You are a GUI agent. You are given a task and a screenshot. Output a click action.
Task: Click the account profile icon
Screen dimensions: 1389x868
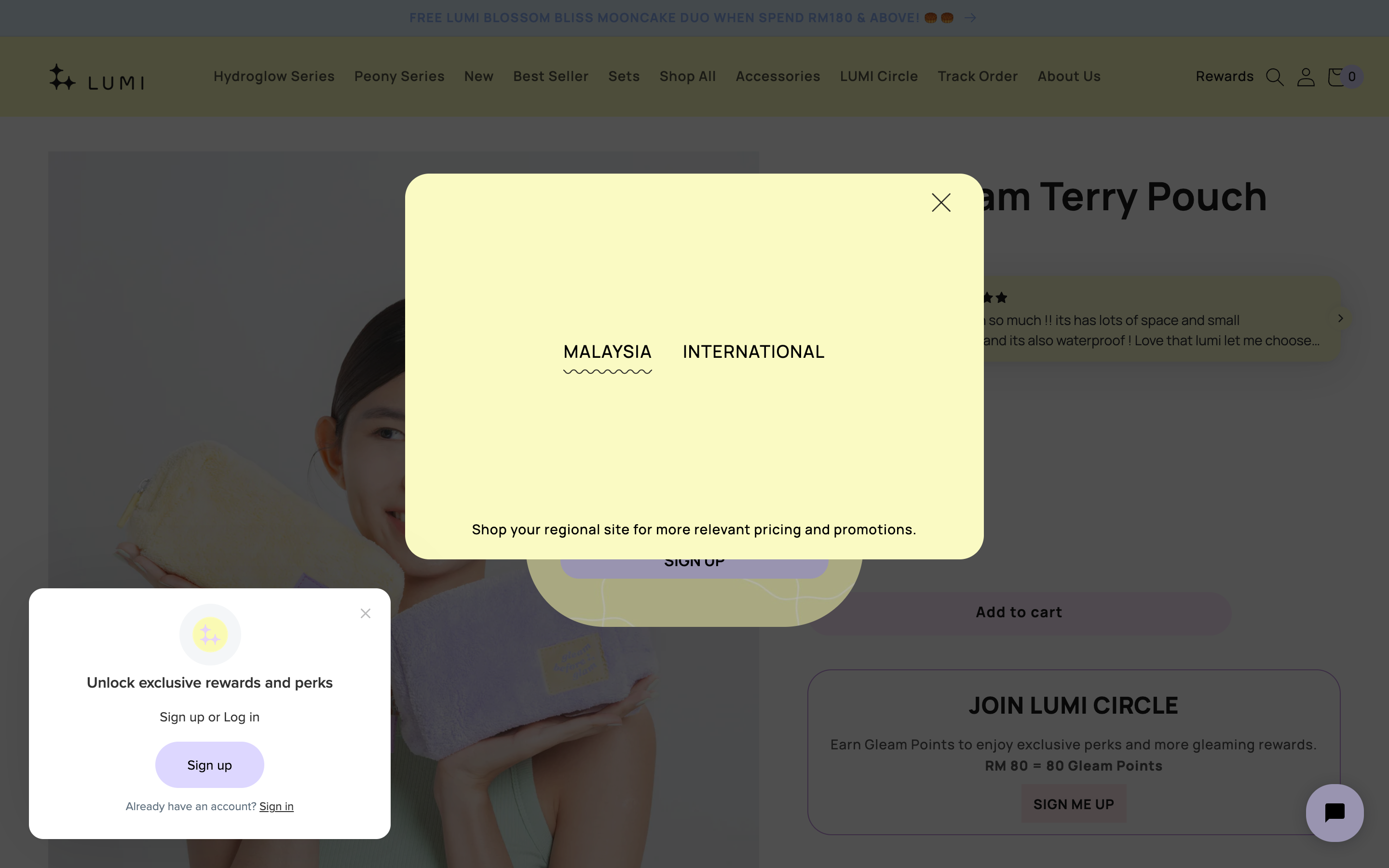tap(1306, 77)
